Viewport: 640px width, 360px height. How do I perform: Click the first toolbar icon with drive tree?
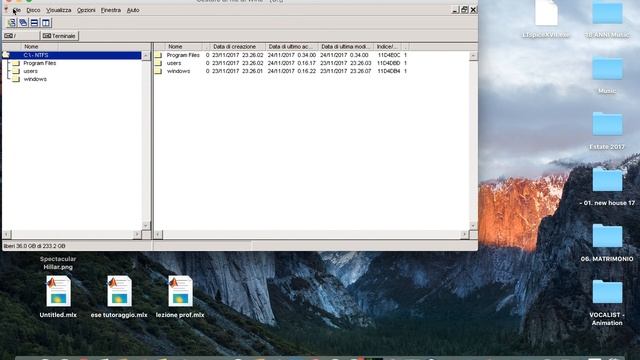pos(11,23)
